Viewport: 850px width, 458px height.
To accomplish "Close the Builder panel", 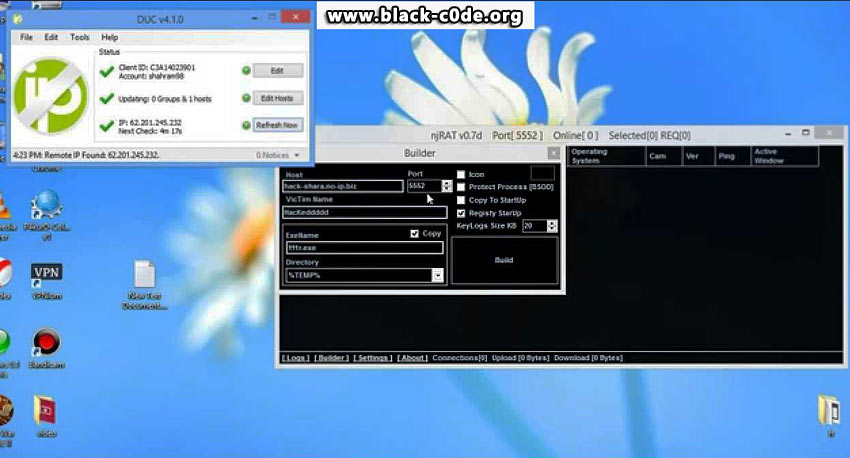I will (553, 153).
